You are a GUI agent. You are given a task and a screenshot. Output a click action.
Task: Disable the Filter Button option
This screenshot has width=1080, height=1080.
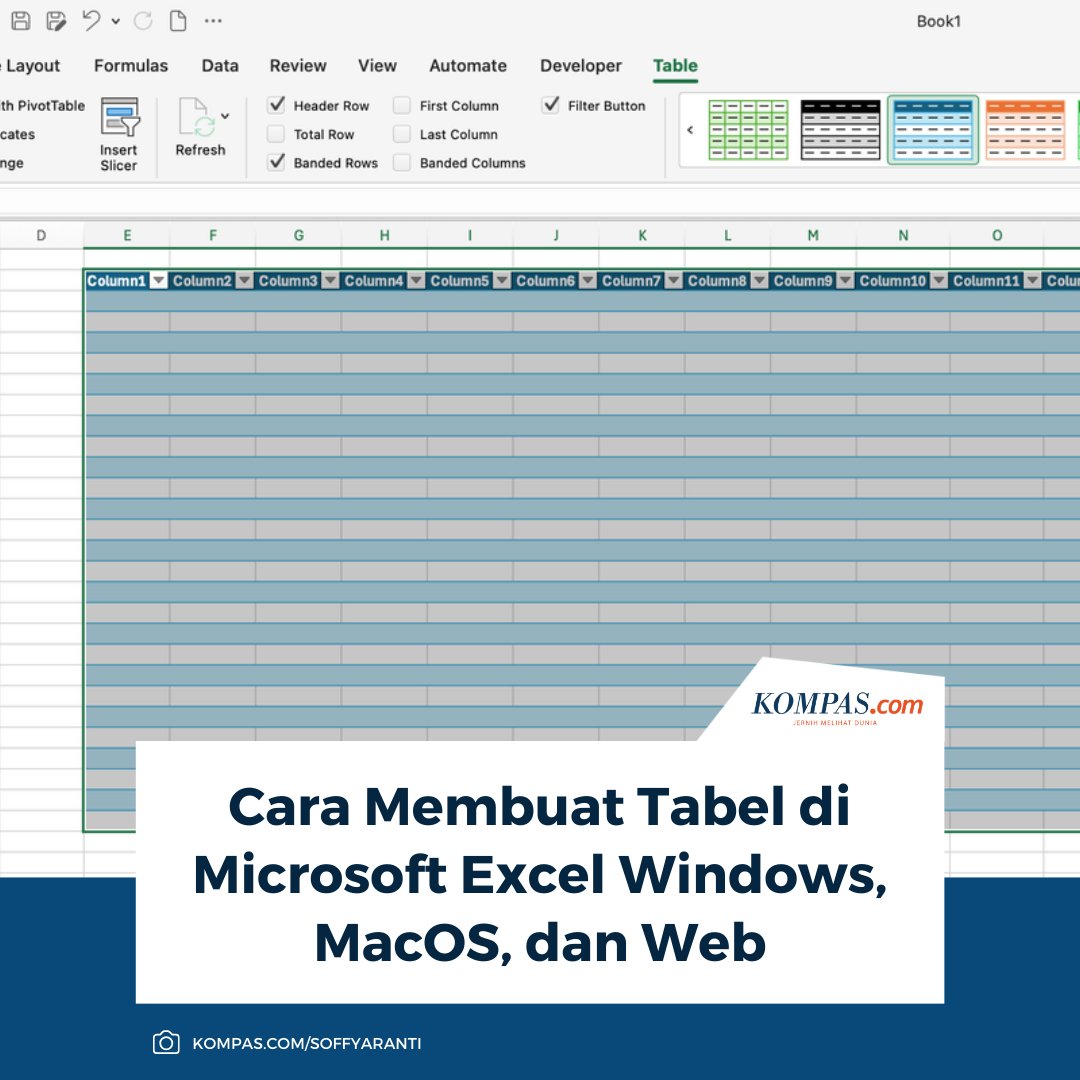(x=552, y=105)
